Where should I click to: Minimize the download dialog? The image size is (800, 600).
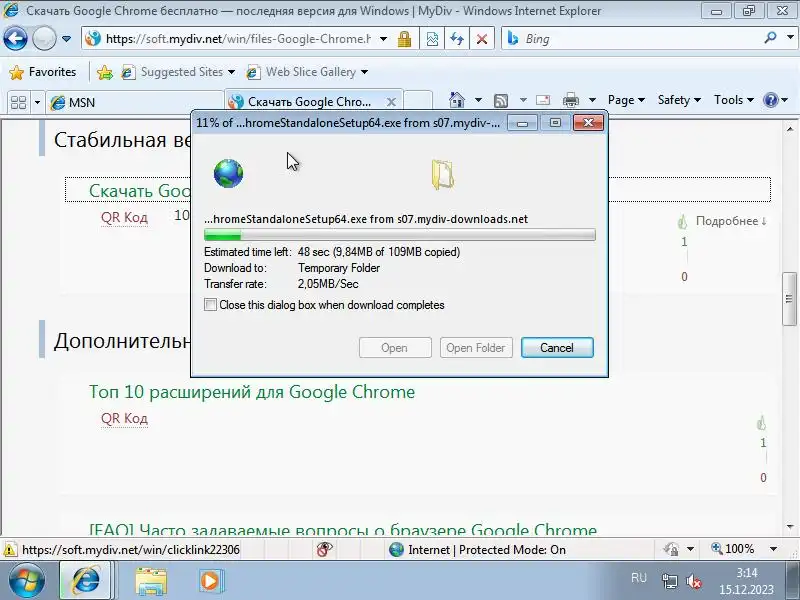(522, 123)
